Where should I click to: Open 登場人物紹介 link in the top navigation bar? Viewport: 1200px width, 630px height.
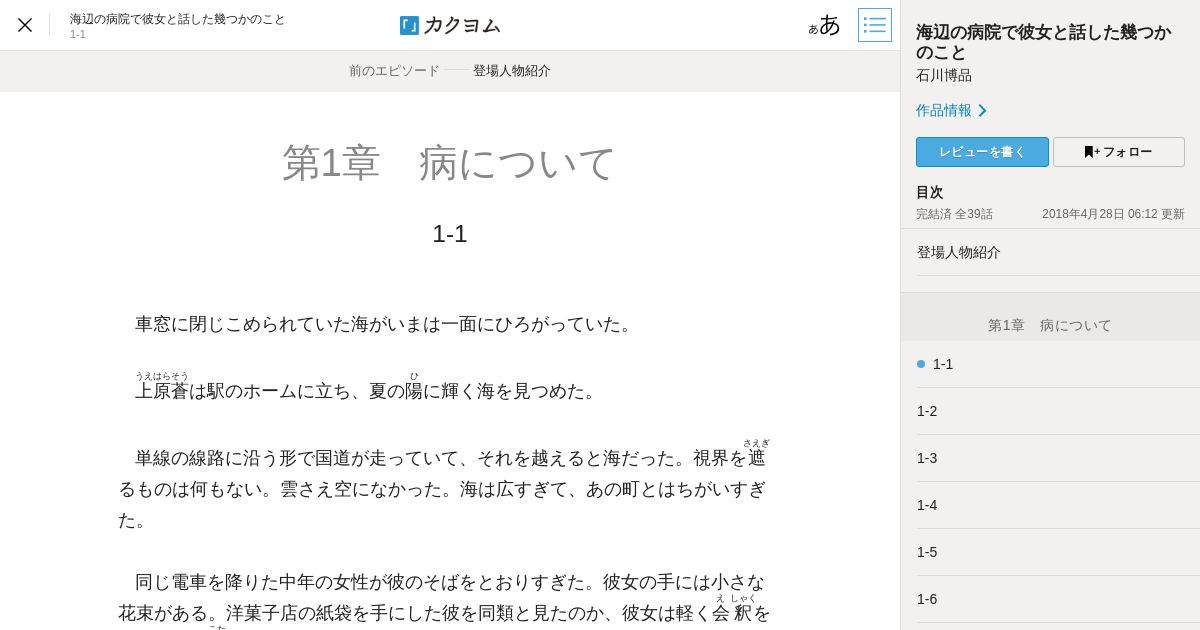click(x=512, y=71)
